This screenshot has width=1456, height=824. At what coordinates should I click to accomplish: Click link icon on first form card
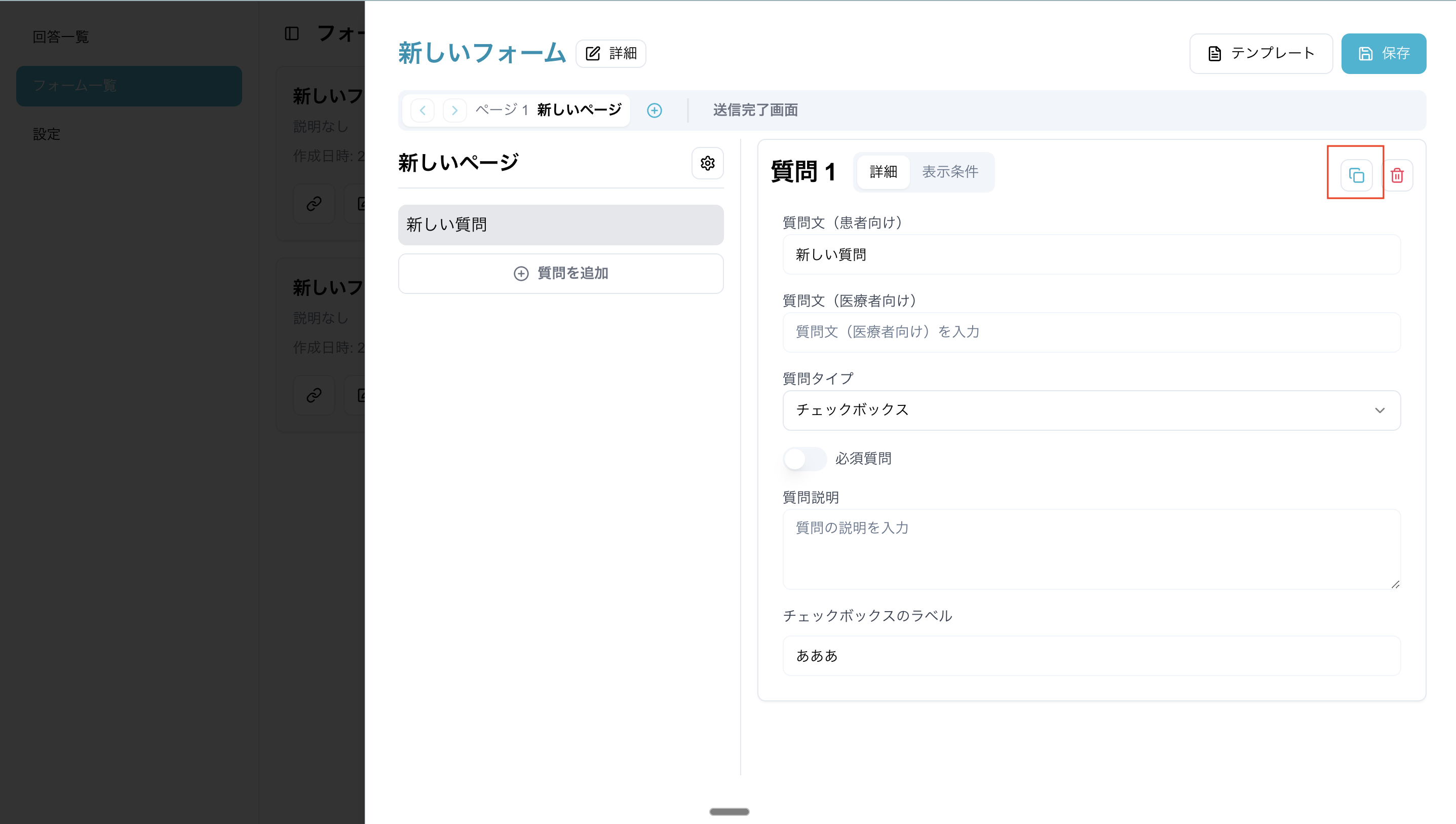pyautogui.click(x=314, y=204)
